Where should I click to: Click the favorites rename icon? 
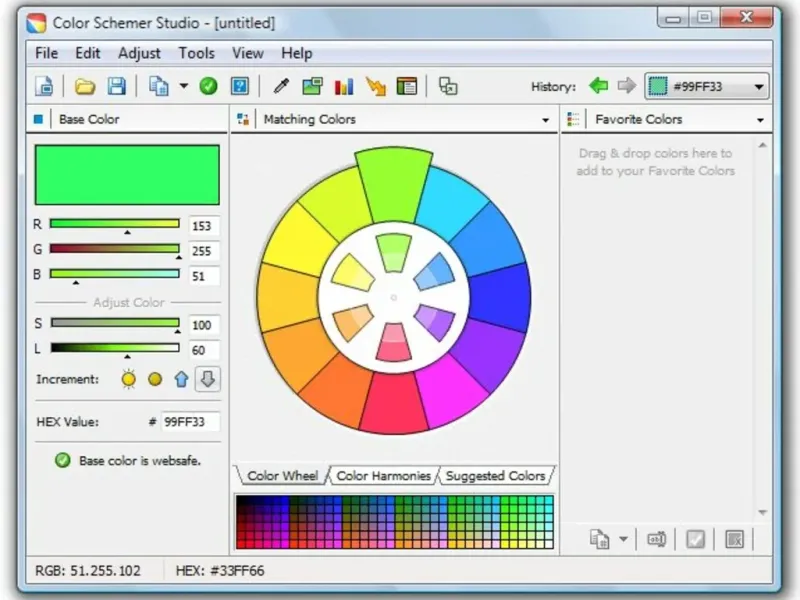[656, 539]
